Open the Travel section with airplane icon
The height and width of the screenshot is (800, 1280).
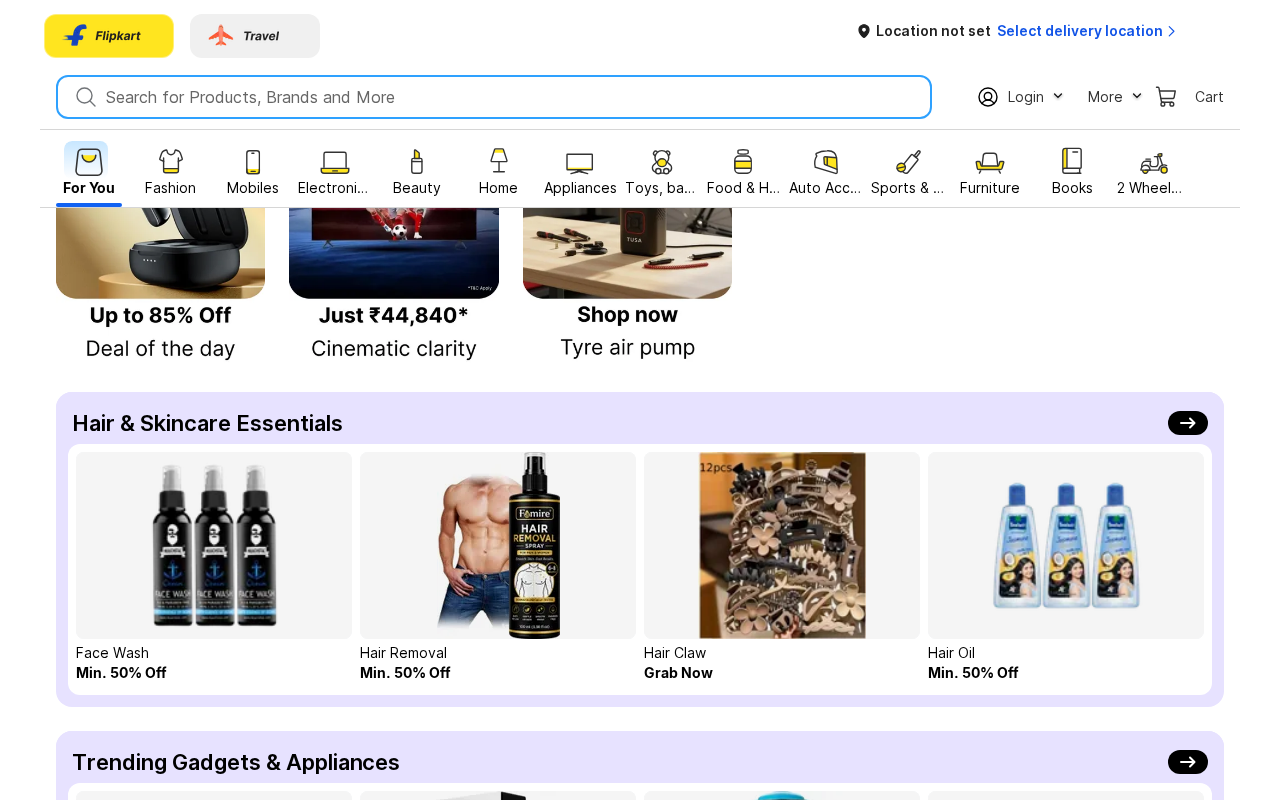pyautogui.click(x=255, y=36)
